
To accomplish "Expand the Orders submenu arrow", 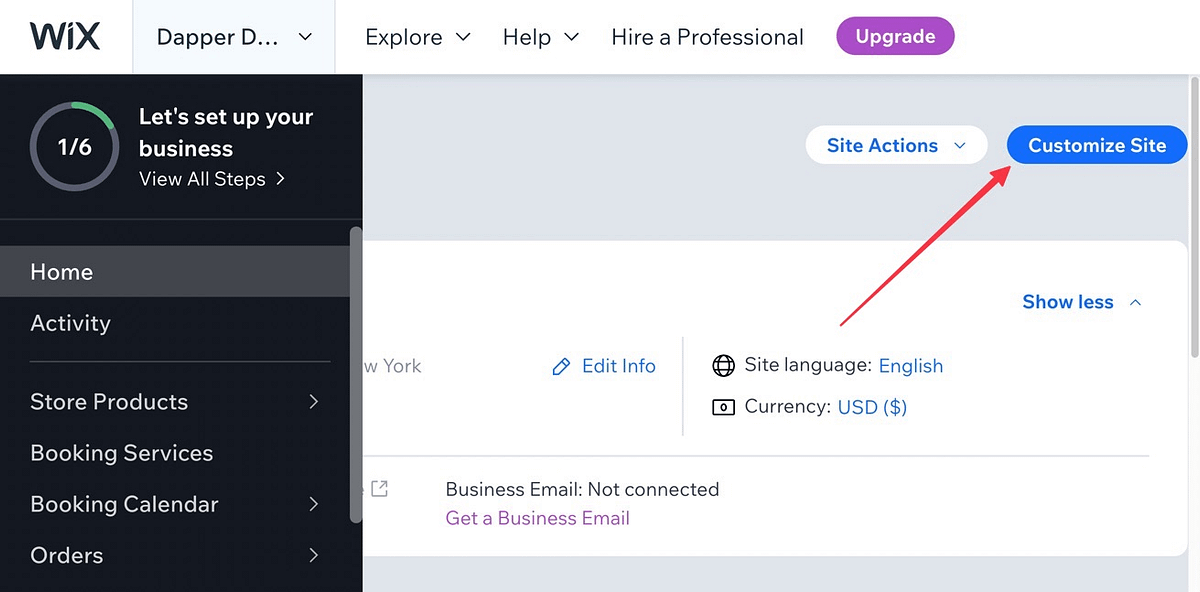I will [x=312, y=555].
